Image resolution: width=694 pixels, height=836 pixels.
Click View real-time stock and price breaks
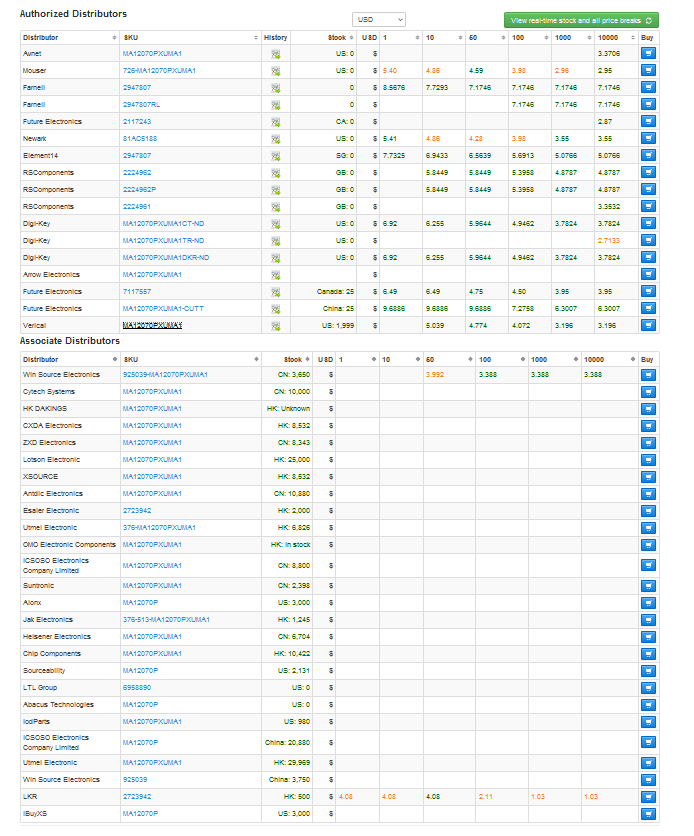pyautogui.click(x=581, y=20)
